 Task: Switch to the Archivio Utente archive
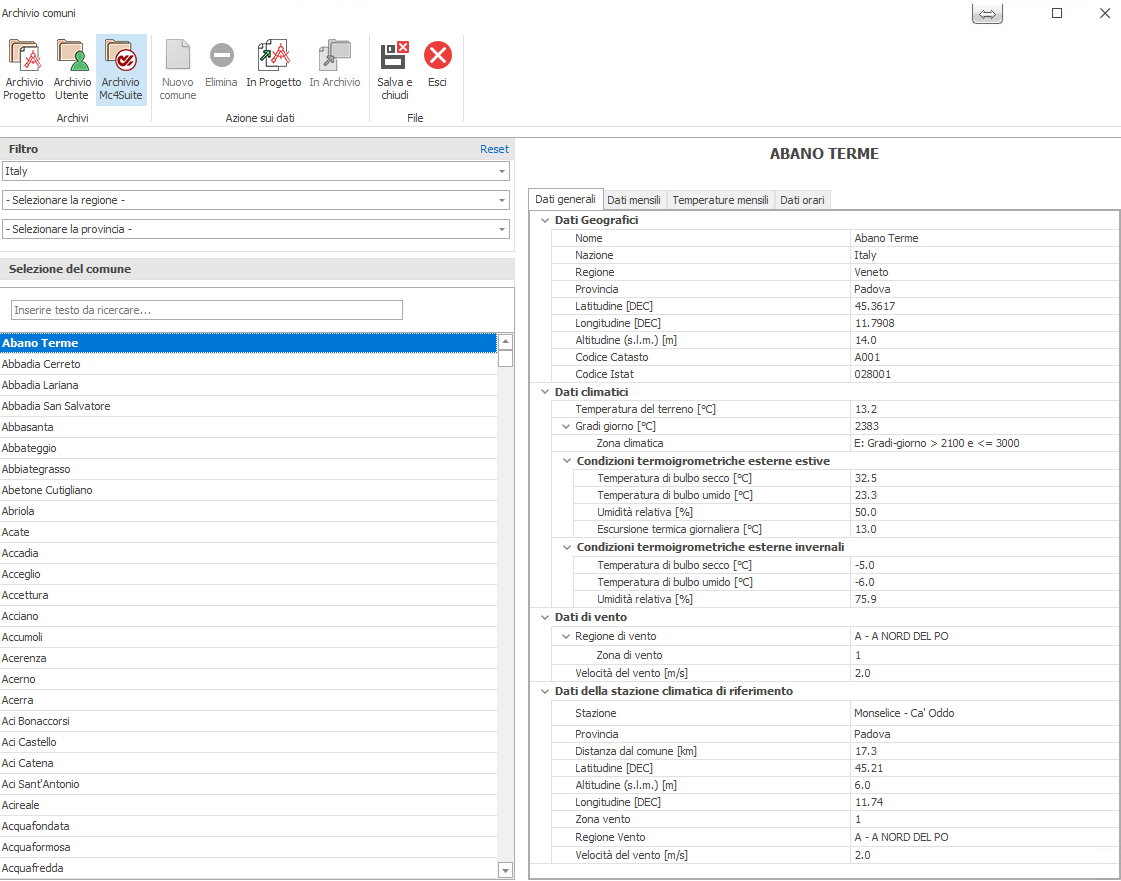click(x=72, y=68)
